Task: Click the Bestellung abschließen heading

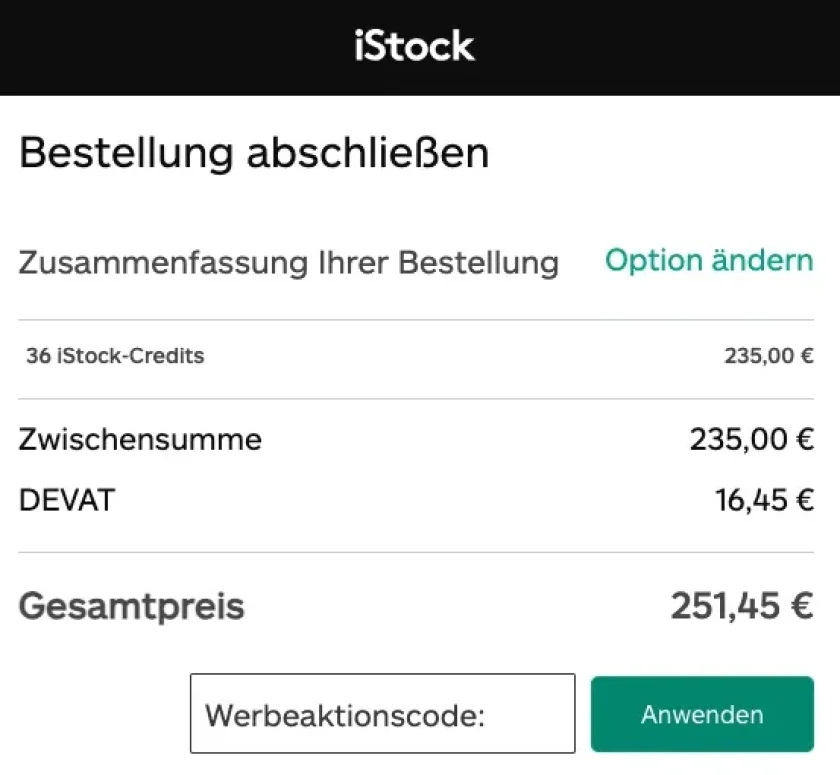Action: (254, 152)
